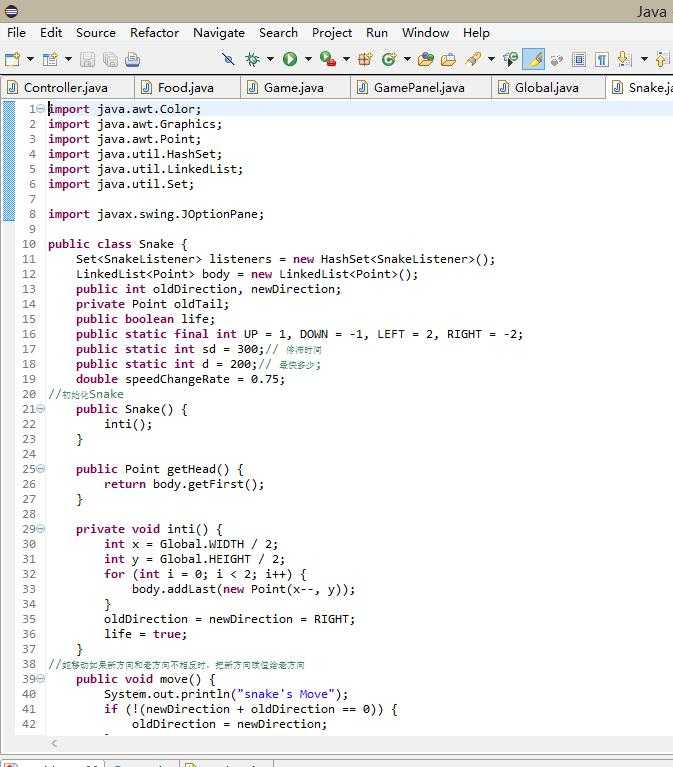Click the New wizard icon
Viewport: 673px width, 767px height.
point(12,59)
